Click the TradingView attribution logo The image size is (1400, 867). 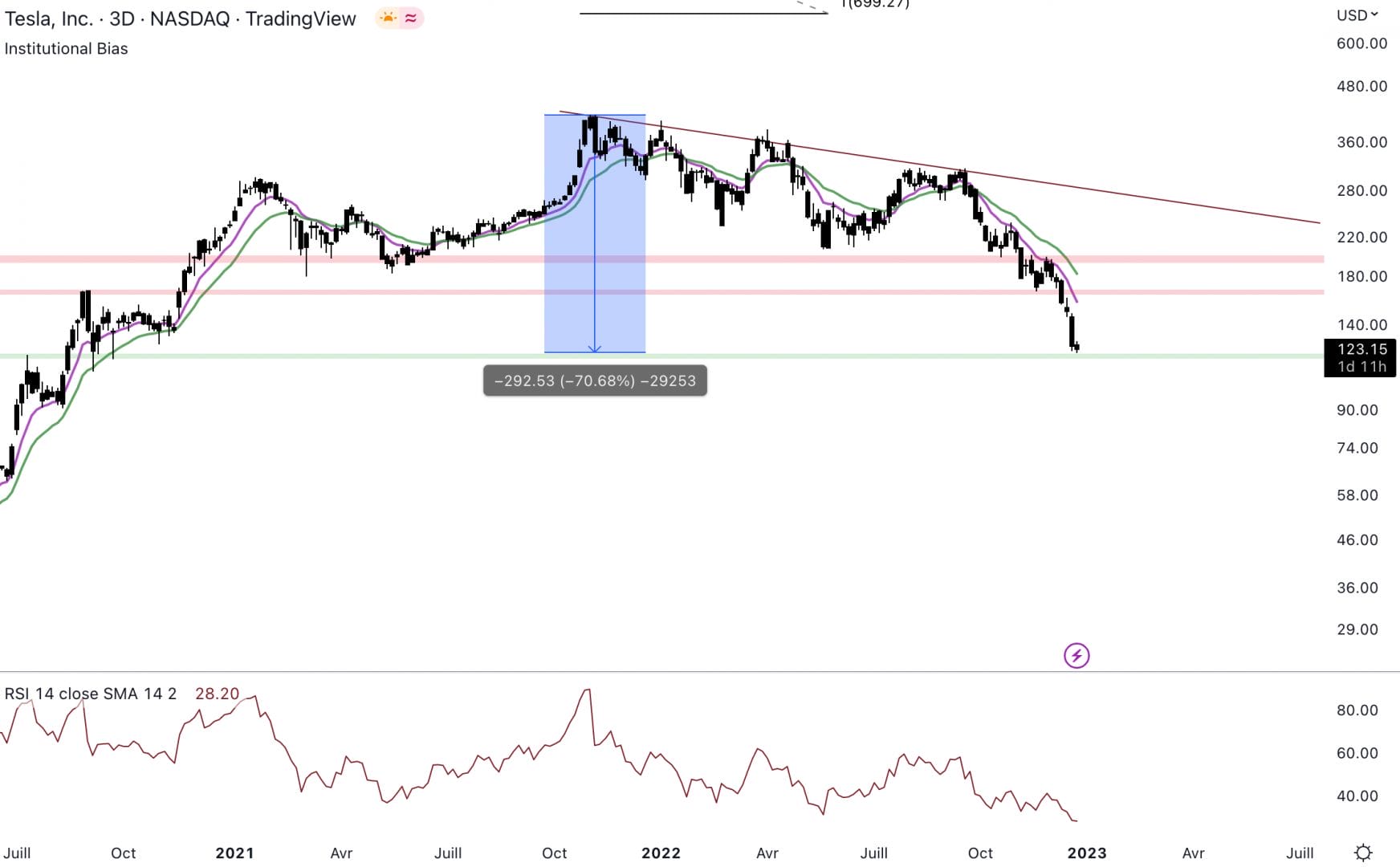301,18
